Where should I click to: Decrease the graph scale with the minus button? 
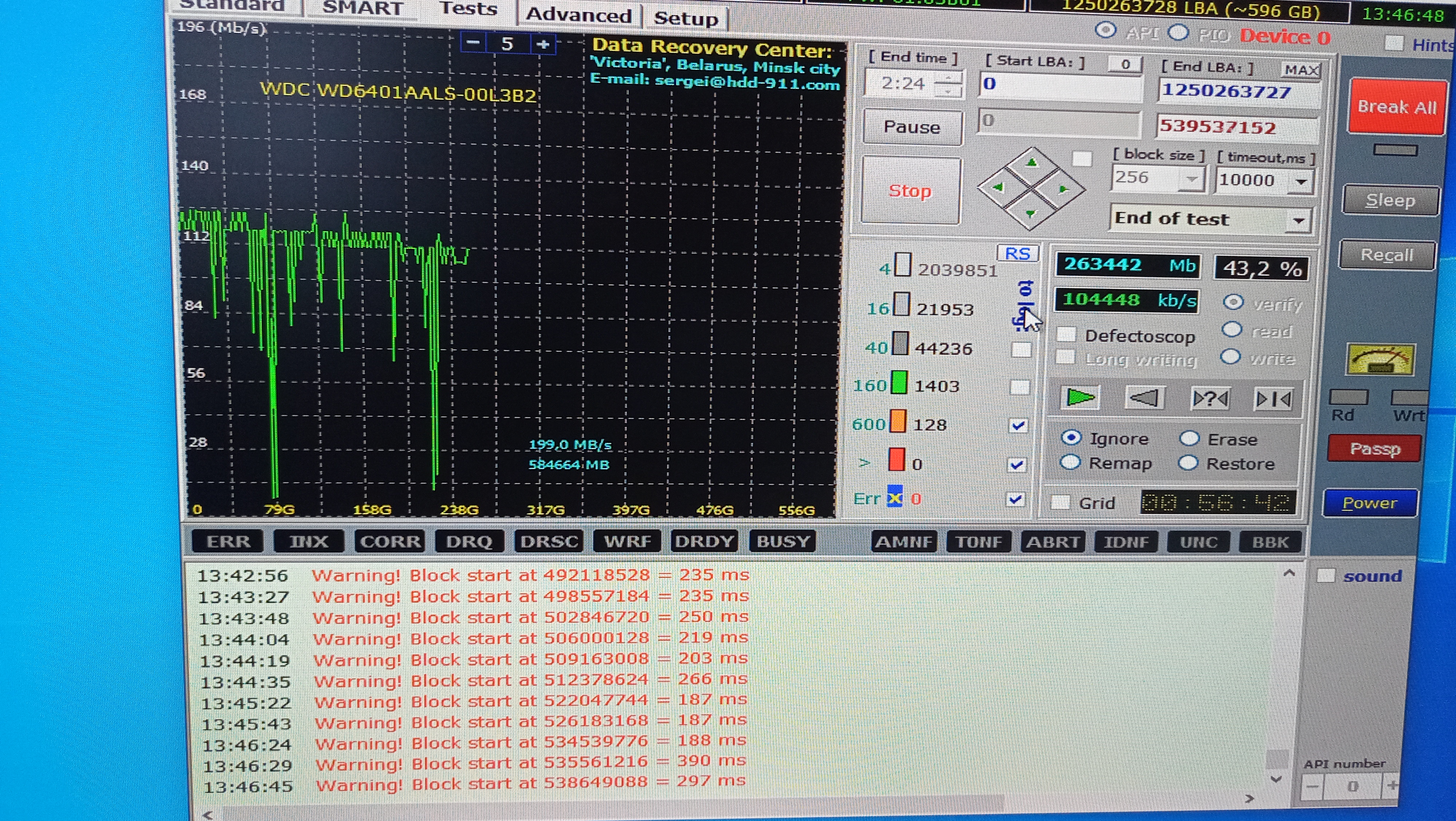click(x=474, y=43)
